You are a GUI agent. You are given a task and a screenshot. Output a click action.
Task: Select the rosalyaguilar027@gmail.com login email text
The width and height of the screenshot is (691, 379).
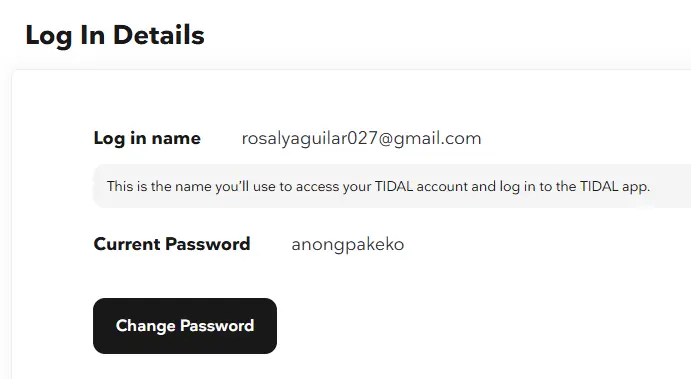coord(361,138)
